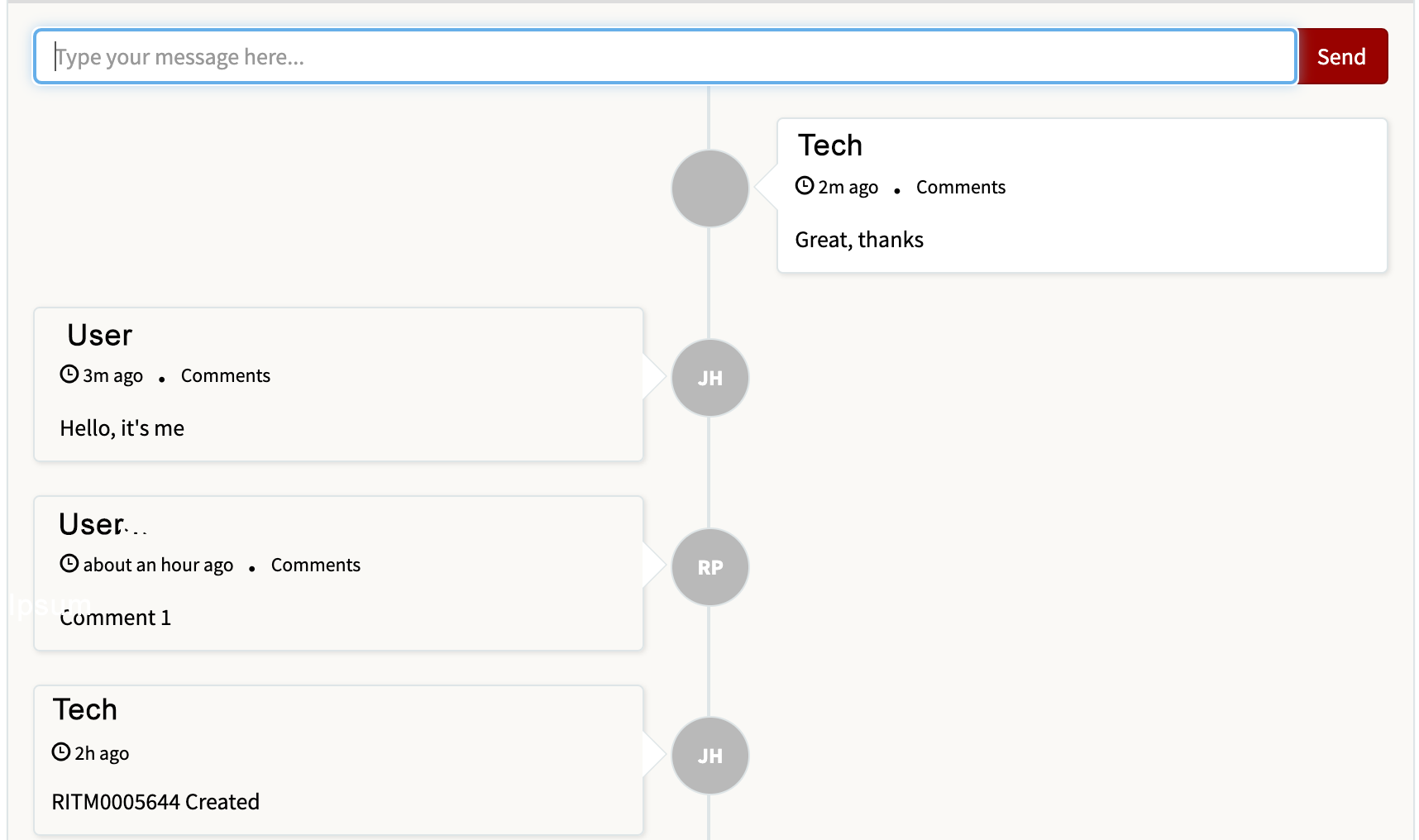1419x840 pixels.
Task: Click the about an hour ago timestamp
Action: click(157, 565)
